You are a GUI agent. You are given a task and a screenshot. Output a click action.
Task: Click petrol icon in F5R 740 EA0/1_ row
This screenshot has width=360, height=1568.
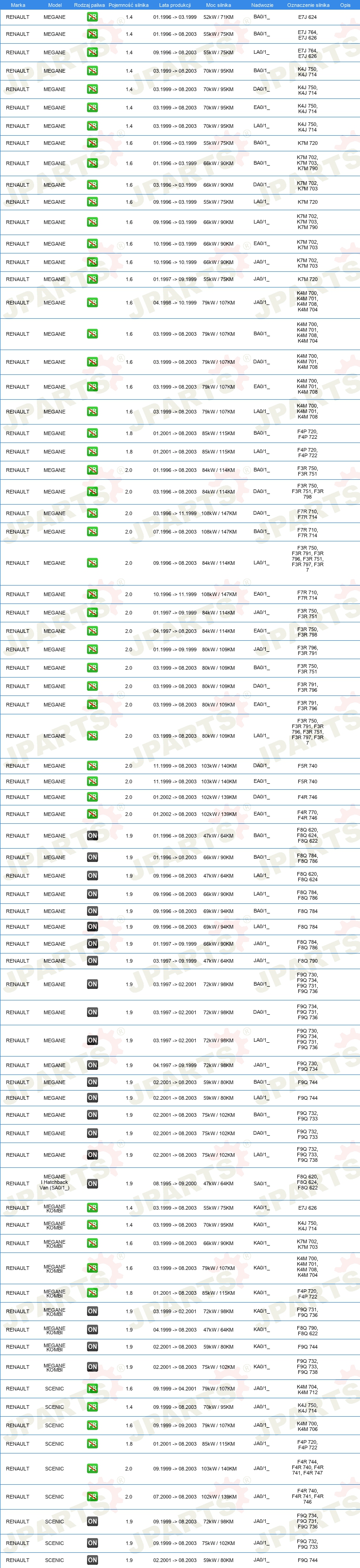pyautogui.click(x=92, y=781)
